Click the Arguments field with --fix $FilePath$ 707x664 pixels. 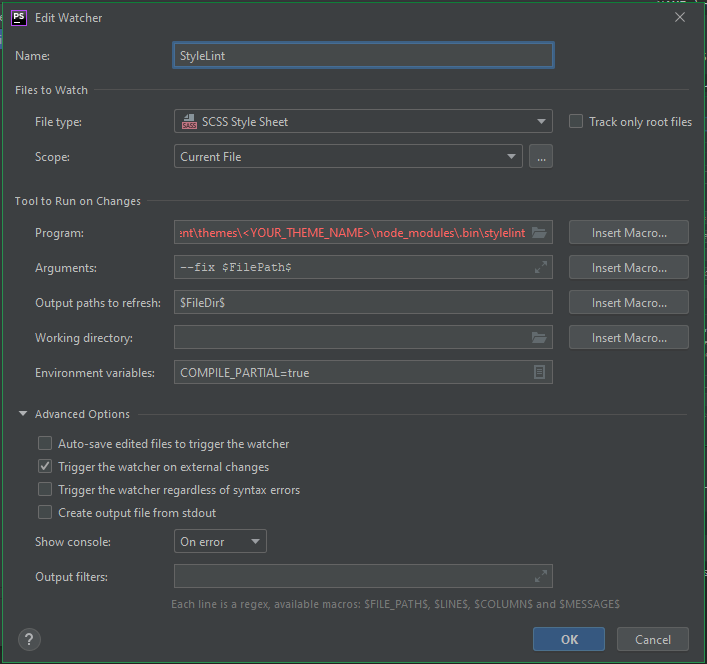(x=363, y=267)
